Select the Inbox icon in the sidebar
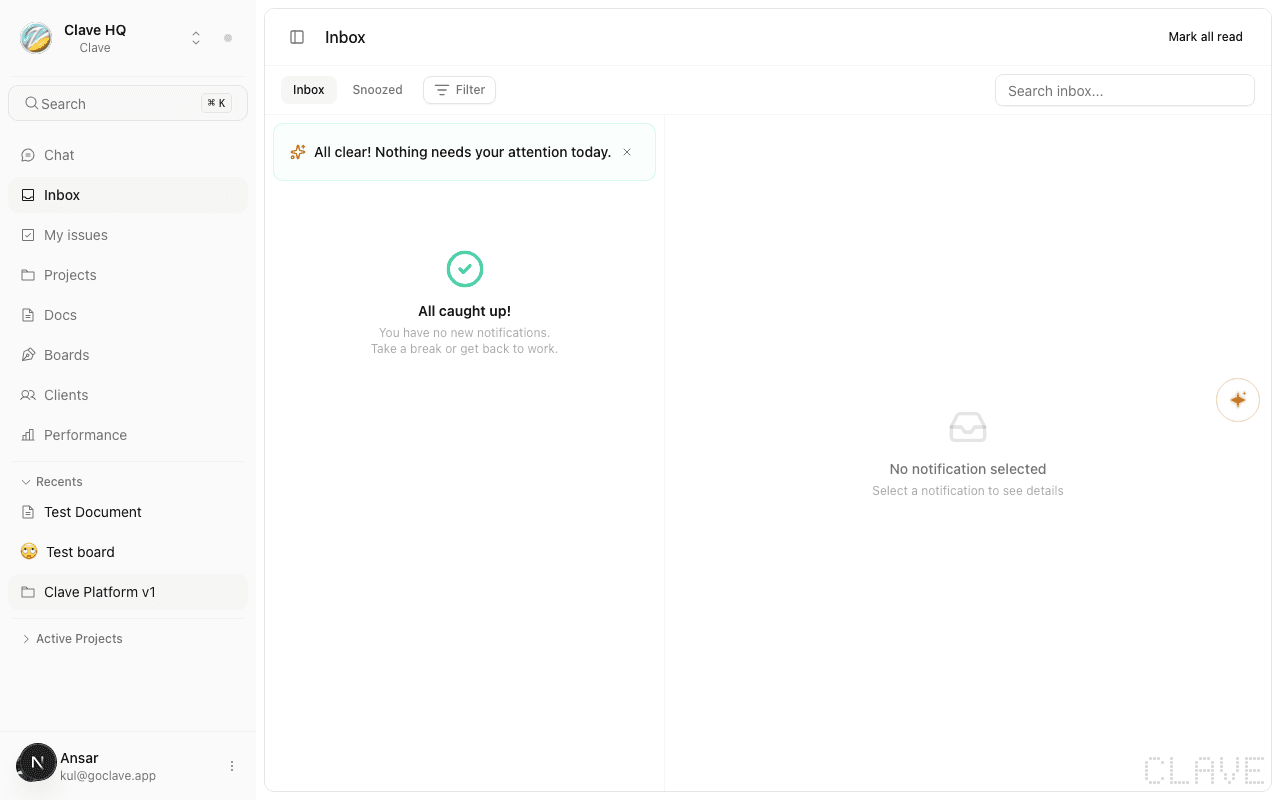The width and height of the screenshot is (1280, 800). pos(27,195)
